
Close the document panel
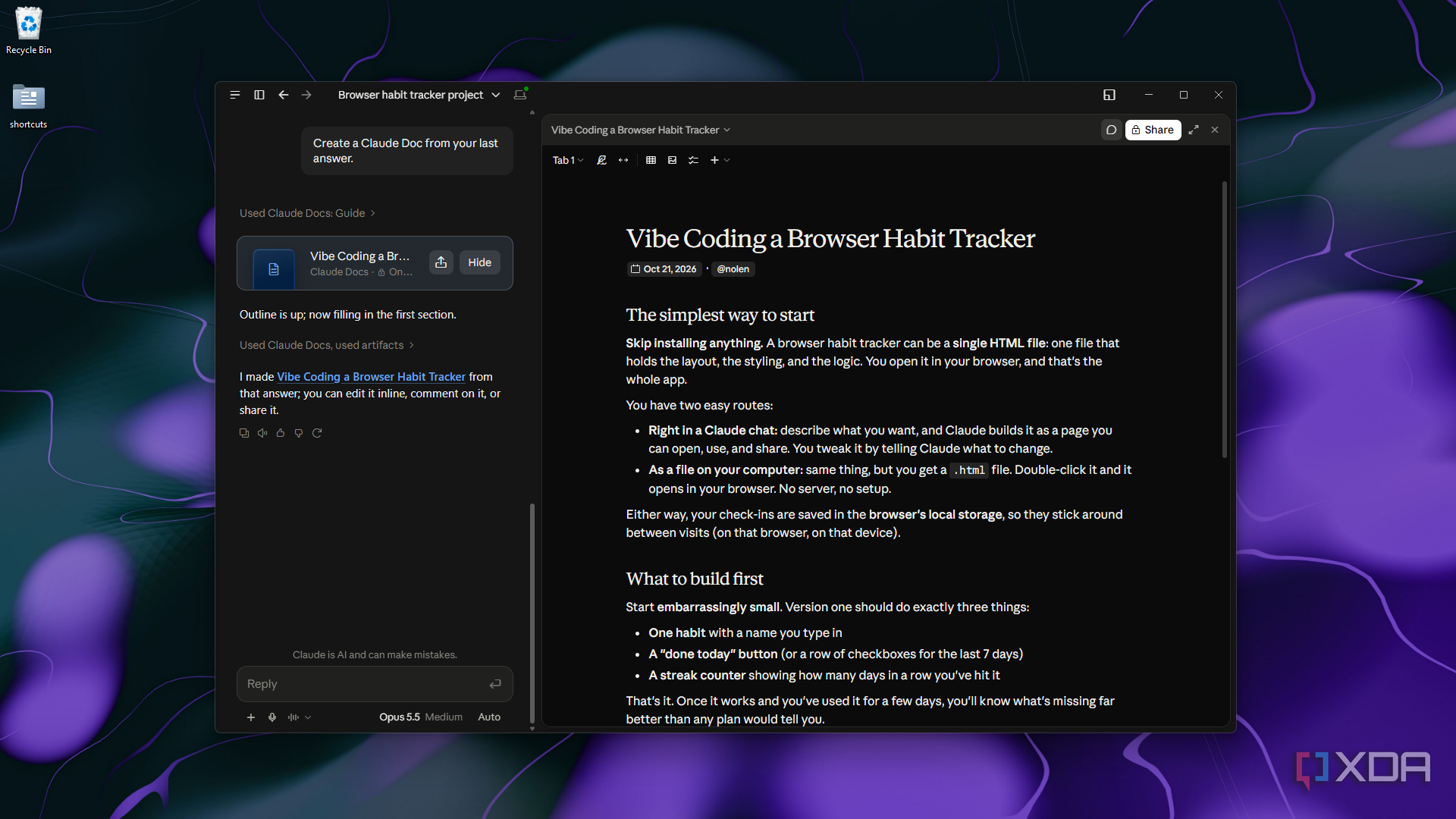click(1215, 130)
